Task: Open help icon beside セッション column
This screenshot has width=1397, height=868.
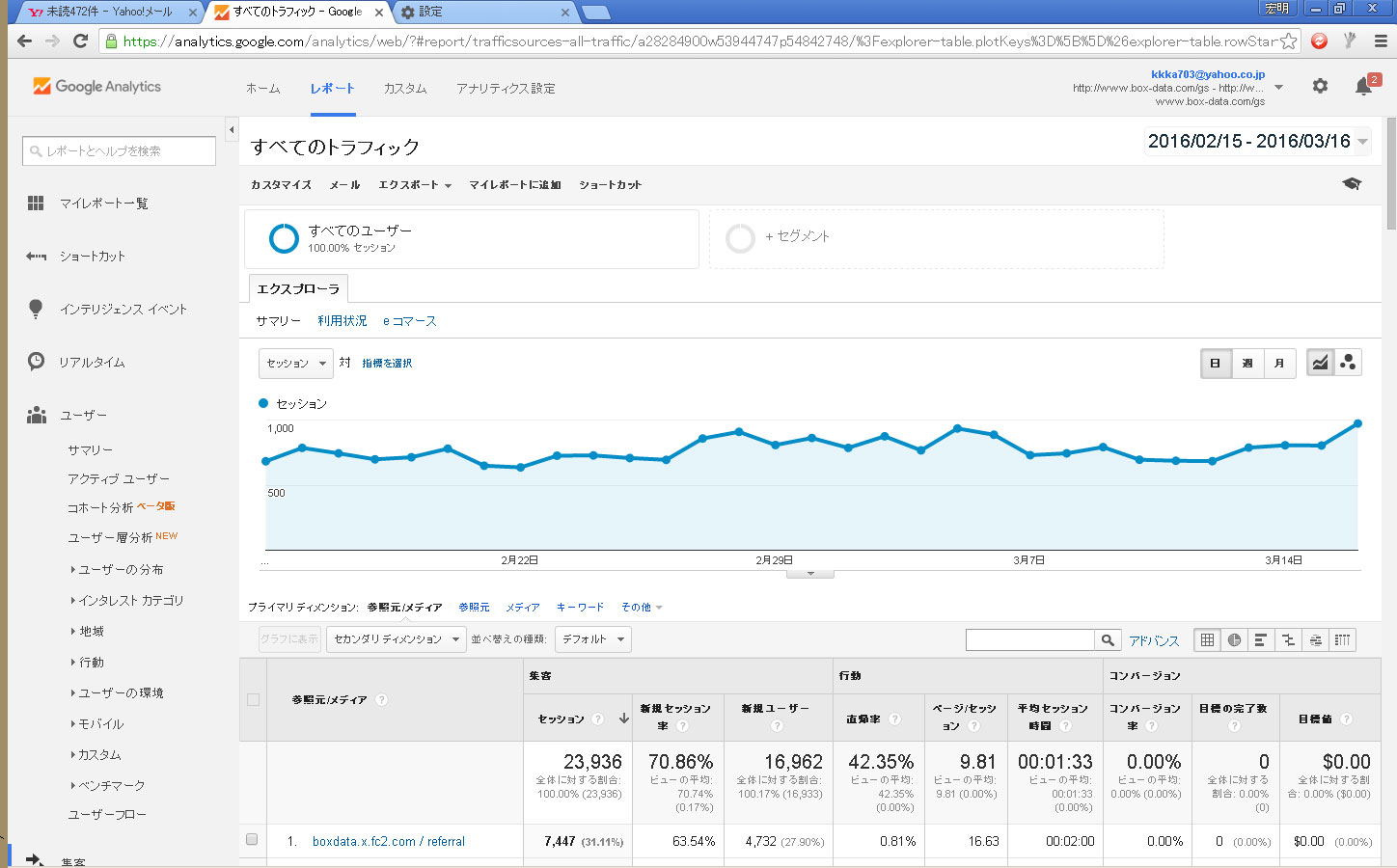Action: pyautogui.click(x=598, y=719)
